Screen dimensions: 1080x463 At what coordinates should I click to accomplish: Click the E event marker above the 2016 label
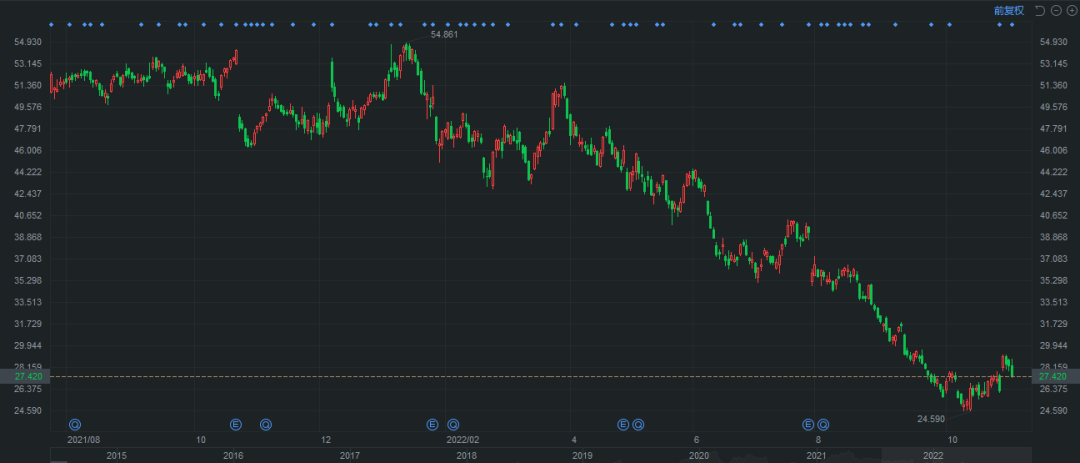236,424
